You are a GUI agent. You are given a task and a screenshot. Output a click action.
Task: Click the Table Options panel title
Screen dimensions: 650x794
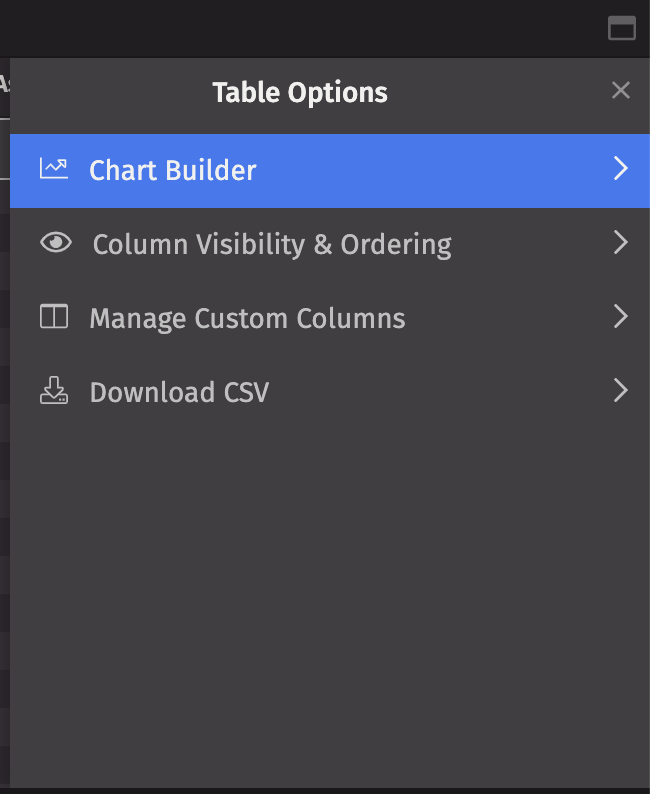click(300, 93)
